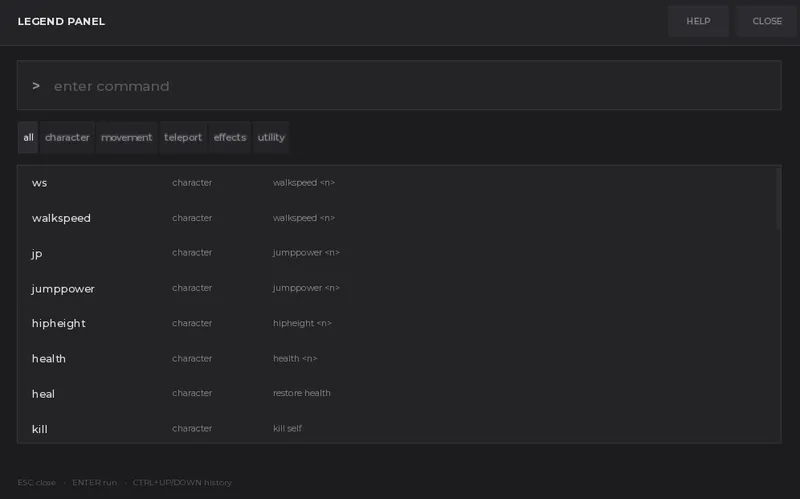Viewport: 800px width, 499px height.
Task: Click the LEGEND PANEL title
Action: point(61,21)
